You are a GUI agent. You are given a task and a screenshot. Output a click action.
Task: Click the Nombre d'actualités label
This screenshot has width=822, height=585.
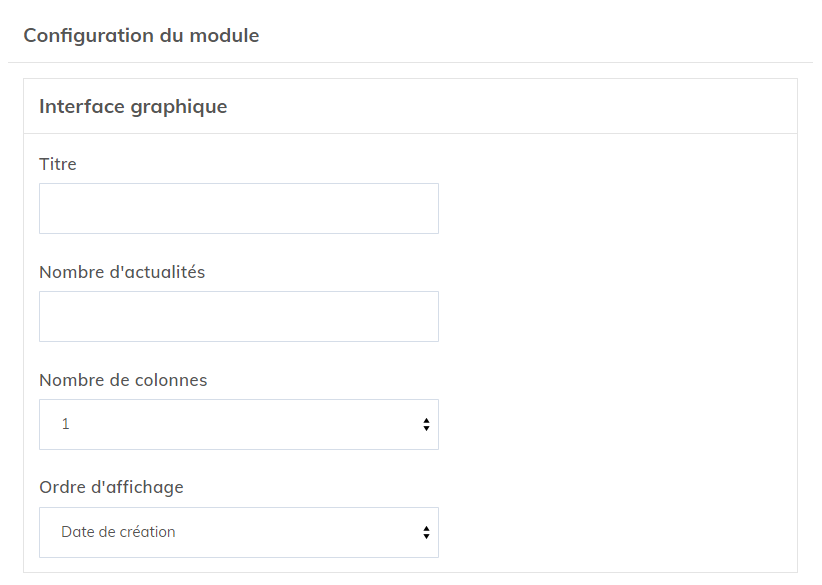(x=122, y=272)
